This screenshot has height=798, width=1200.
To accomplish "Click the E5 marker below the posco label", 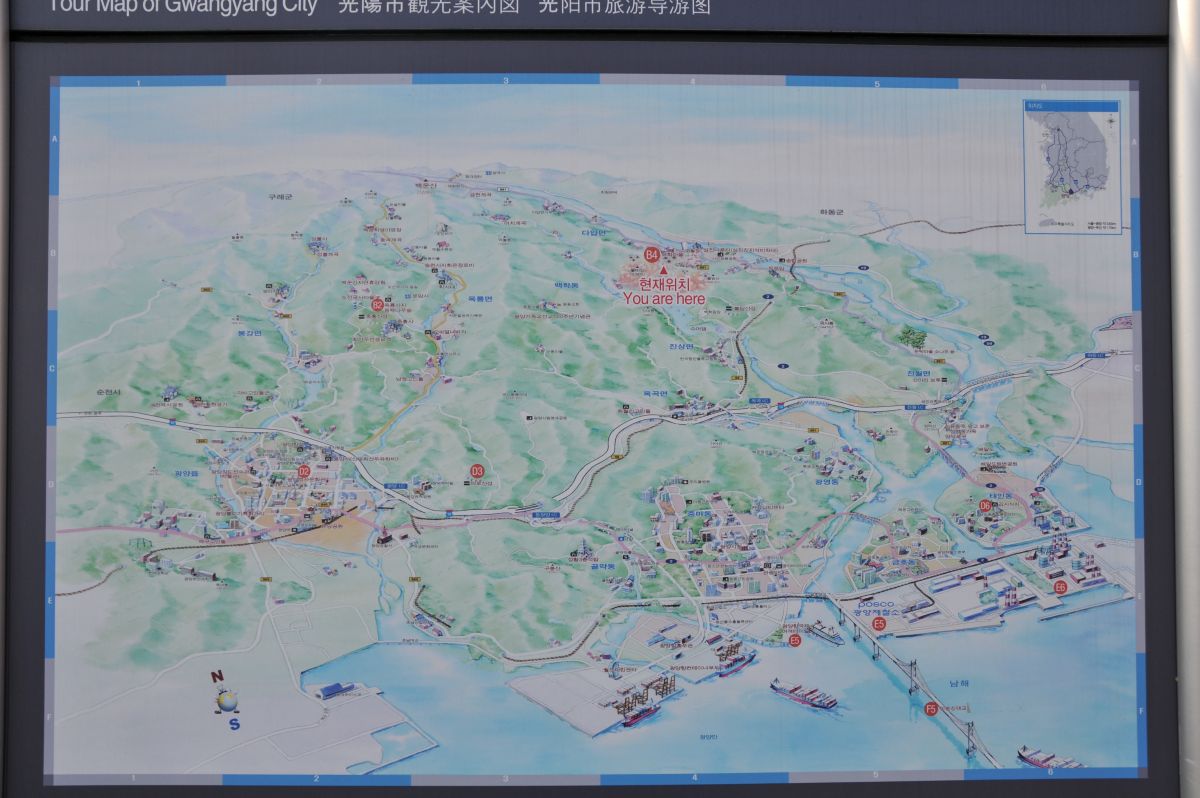I will [879, 624].
